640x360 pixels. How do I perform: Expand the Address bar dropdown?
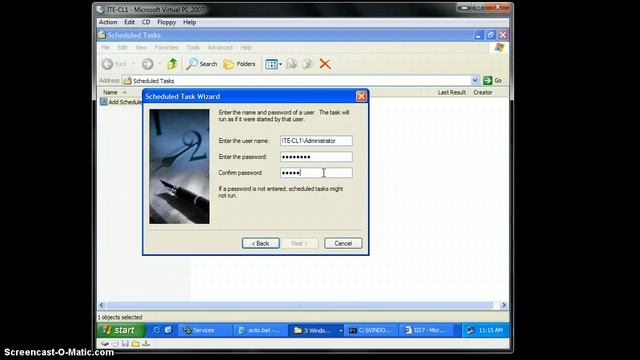(475, 80)
